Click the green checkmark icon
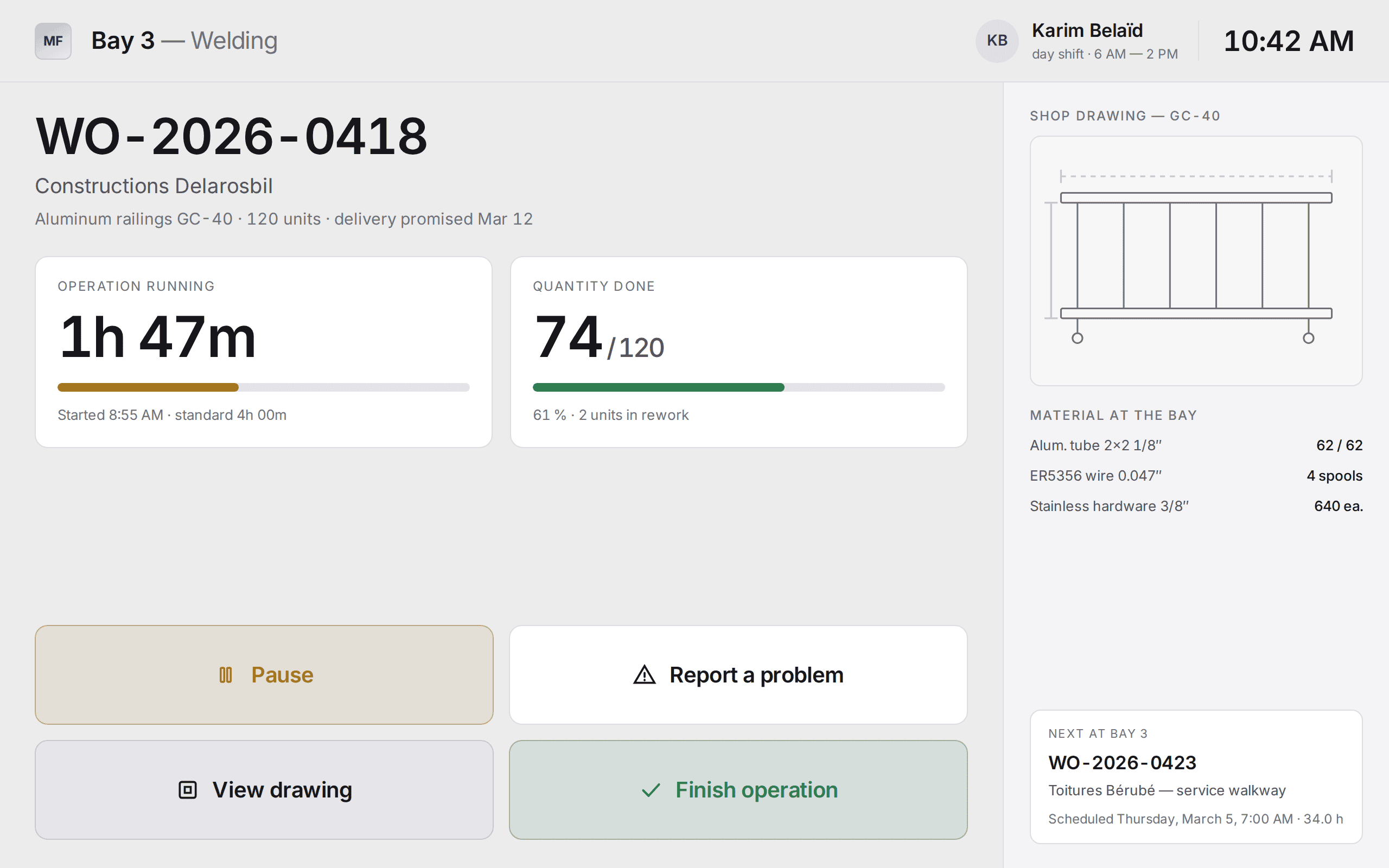Image resolution: width=1389 pixels, height=868 pixels. [651, 790]
